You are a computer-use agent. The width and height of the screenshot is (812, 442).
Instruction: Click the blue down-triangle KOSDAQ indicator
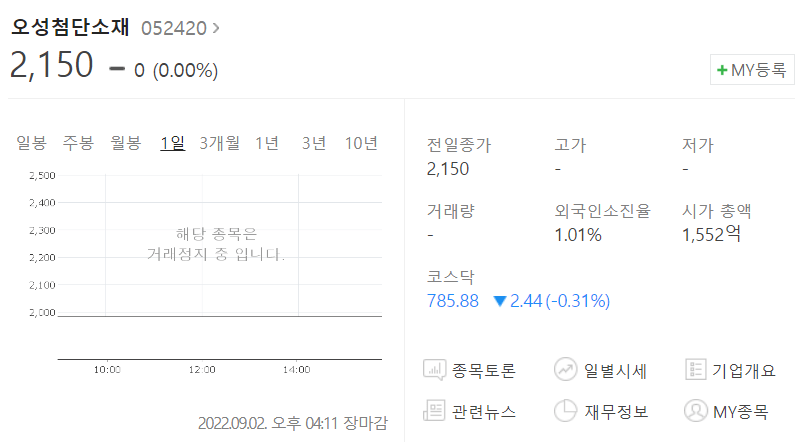(500, 301)
